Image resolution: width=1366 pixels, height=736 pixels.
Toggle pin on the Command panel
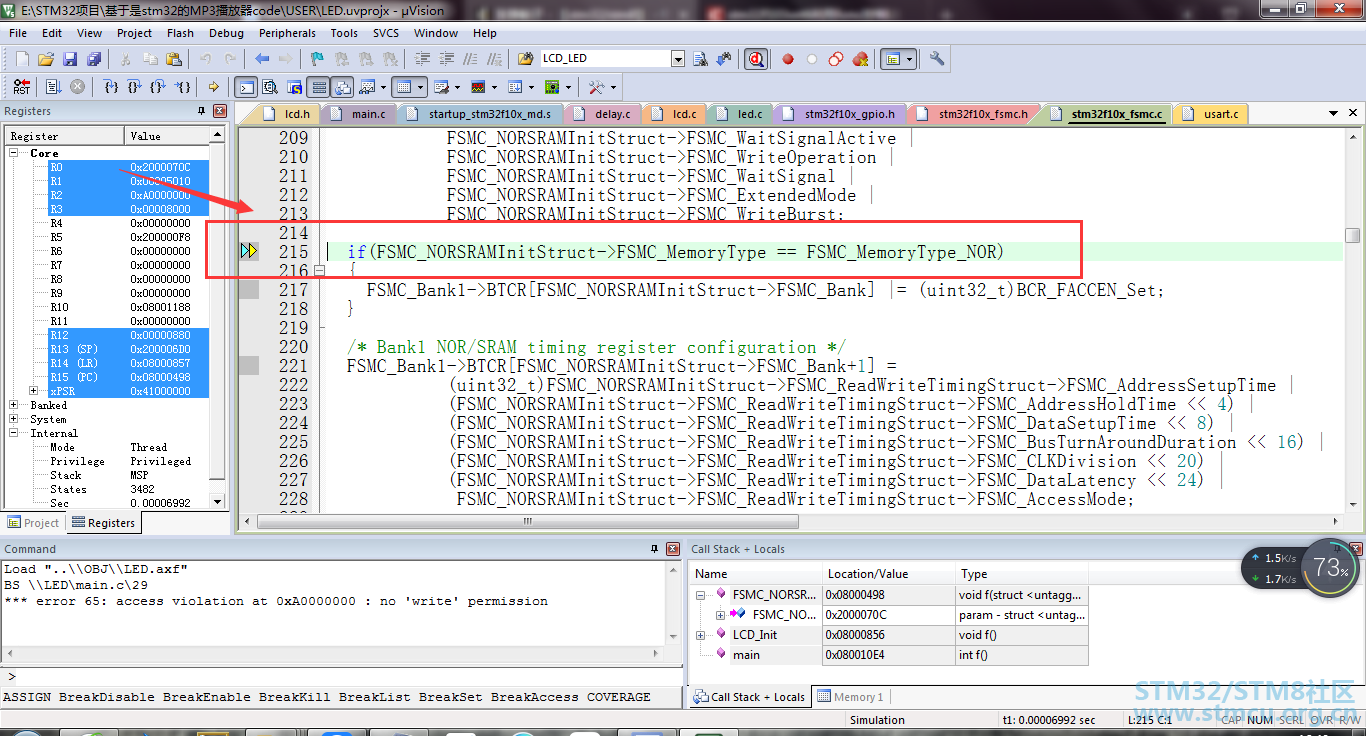point(656,549)
